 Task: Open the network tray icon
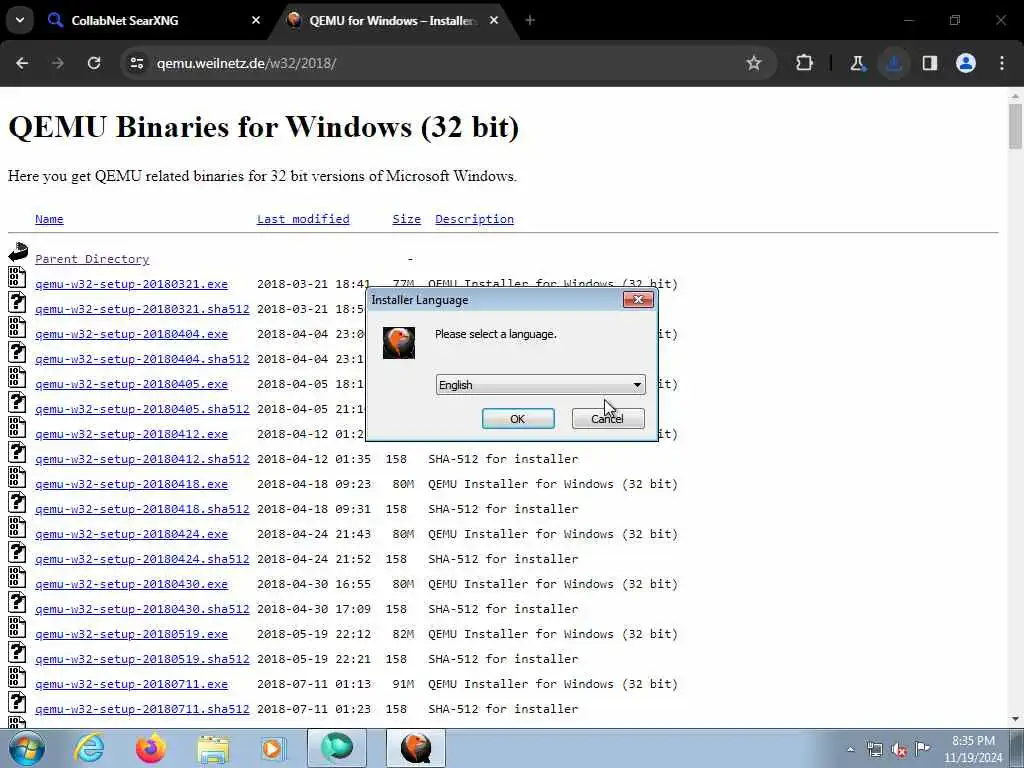(x=875, y=749)
